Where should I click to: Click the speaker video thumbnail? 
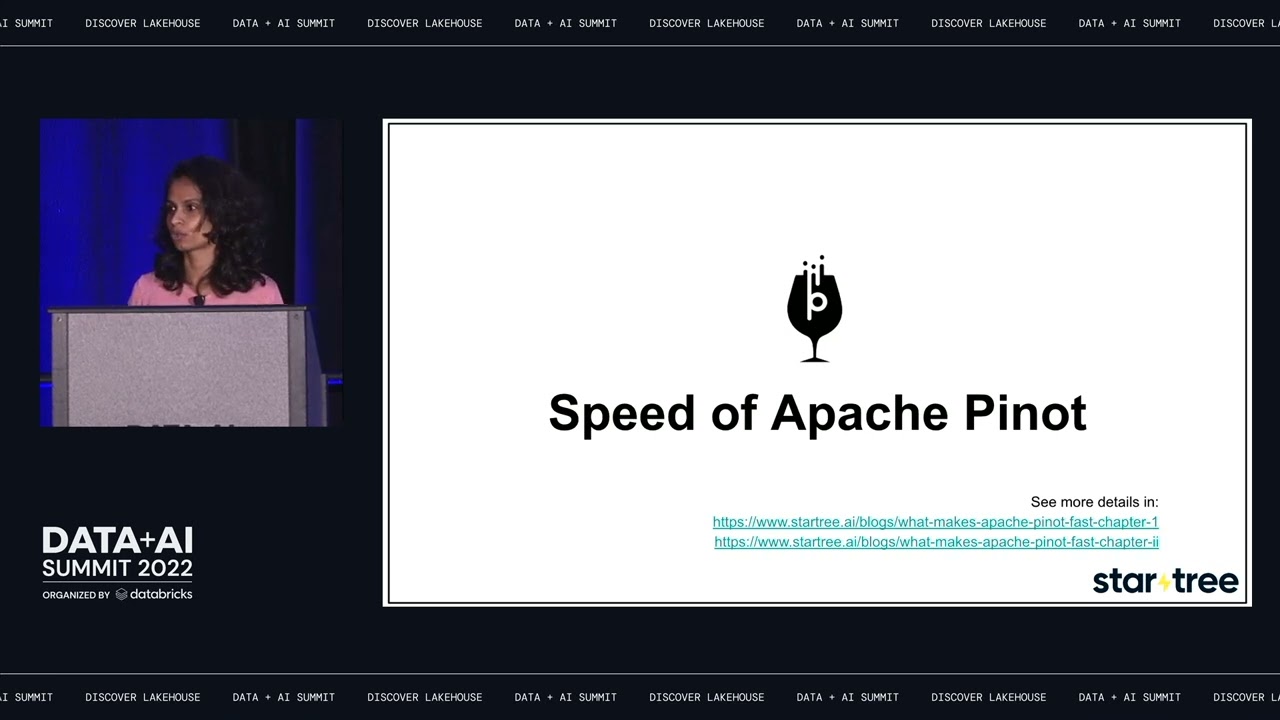coord(191,273)
